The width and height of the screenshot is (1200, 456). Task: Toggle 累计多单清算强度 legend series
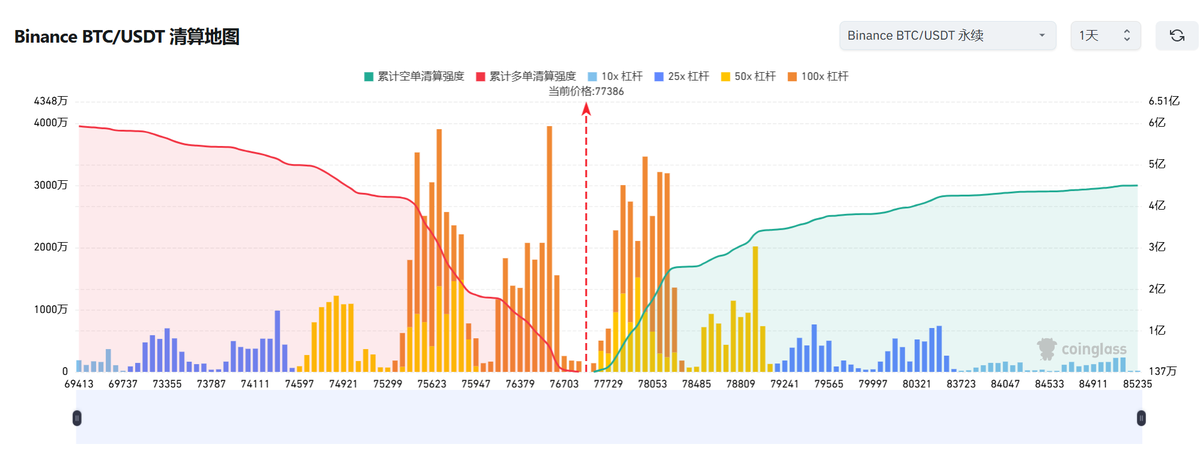(525, 76)
